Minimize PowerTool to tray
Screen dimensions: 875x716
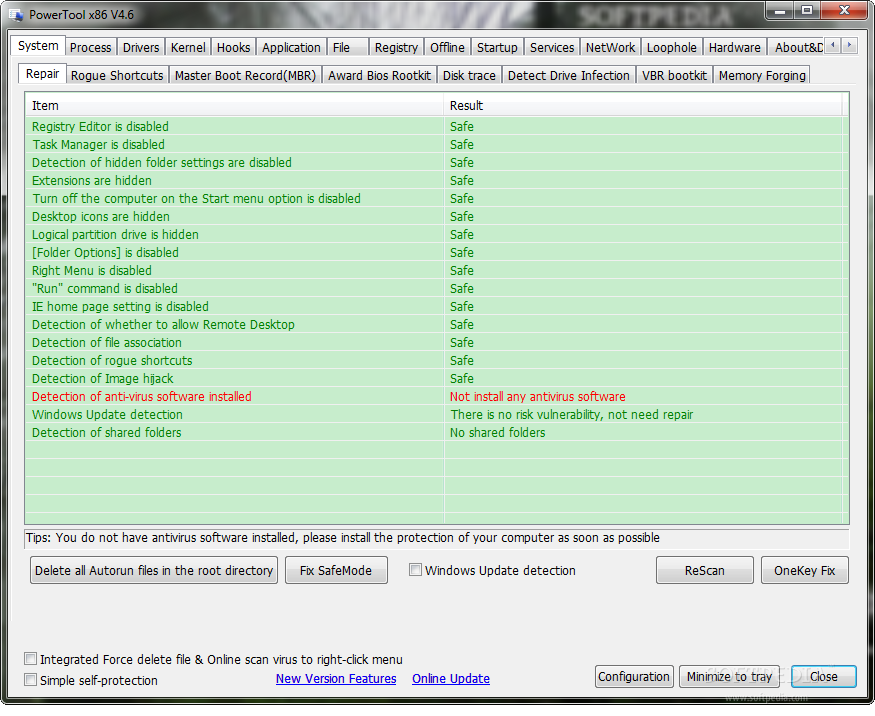coord(729,676)
